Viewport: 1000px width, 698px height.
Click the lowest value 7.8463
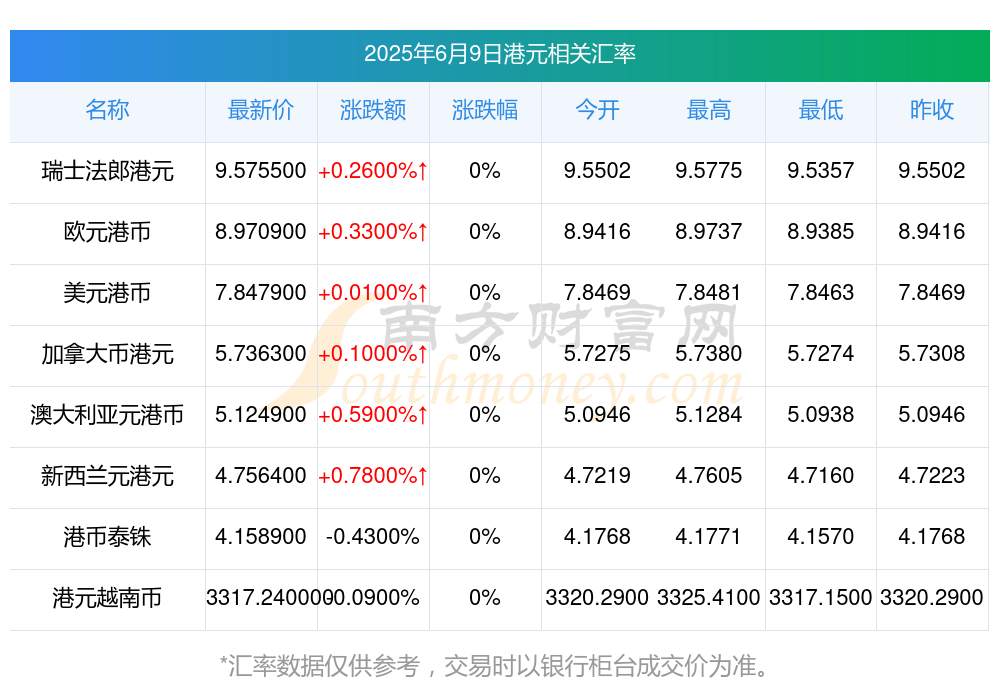(x=821, y=293)
